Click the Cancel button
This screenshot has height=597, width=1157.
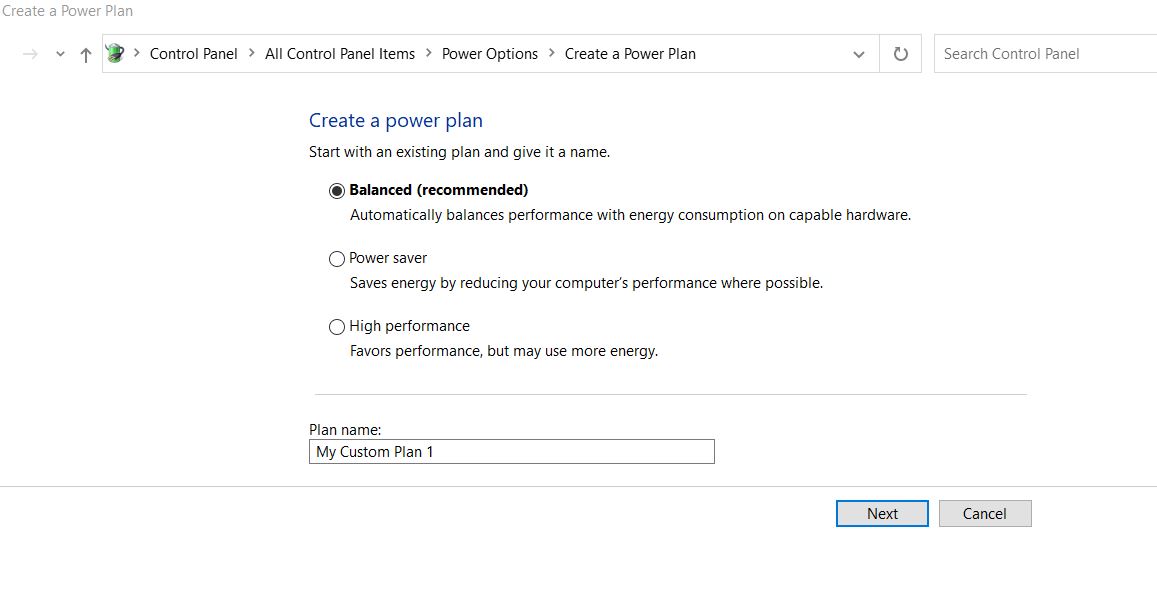(985, 514)
